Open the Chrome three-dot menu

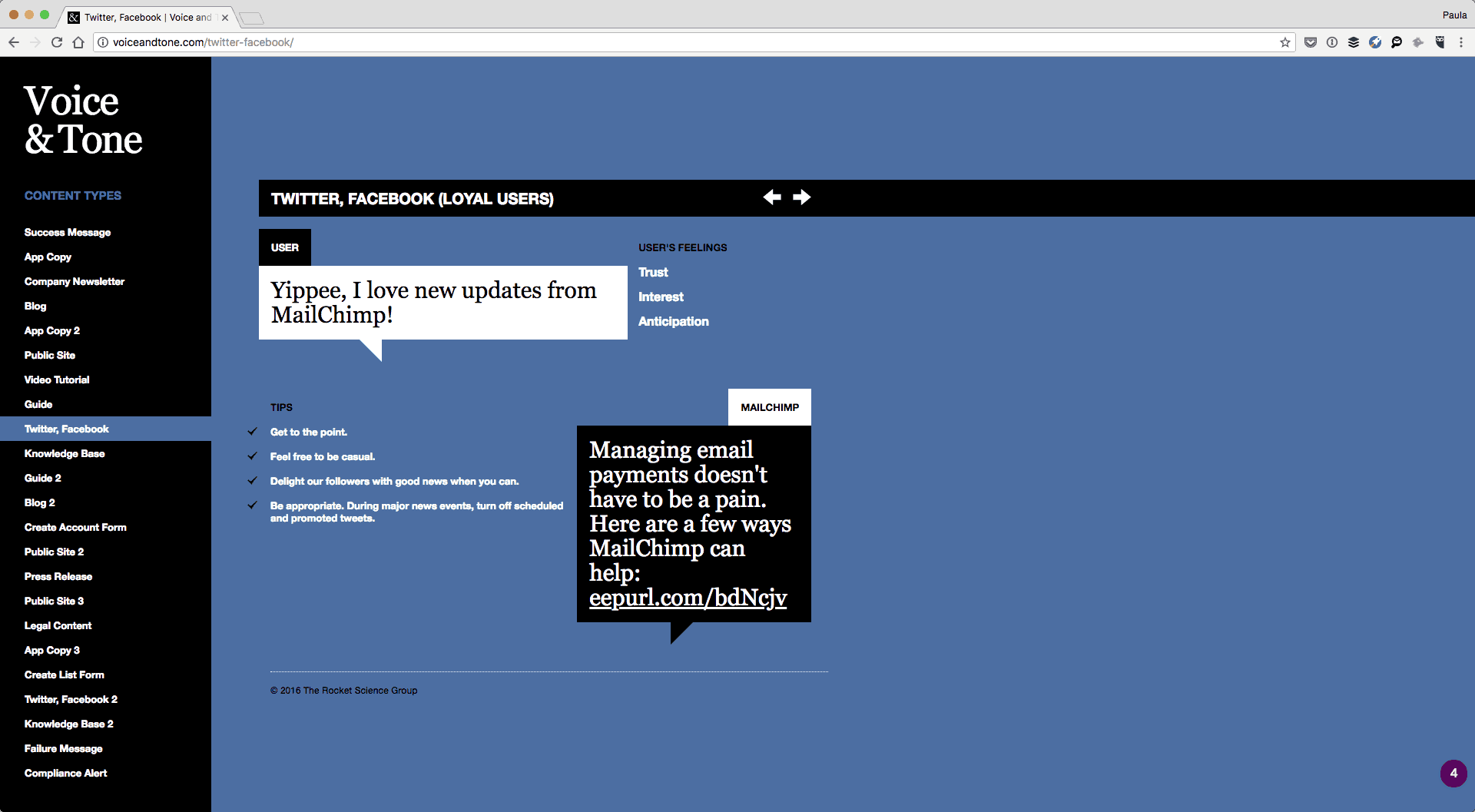point(1461,42)
